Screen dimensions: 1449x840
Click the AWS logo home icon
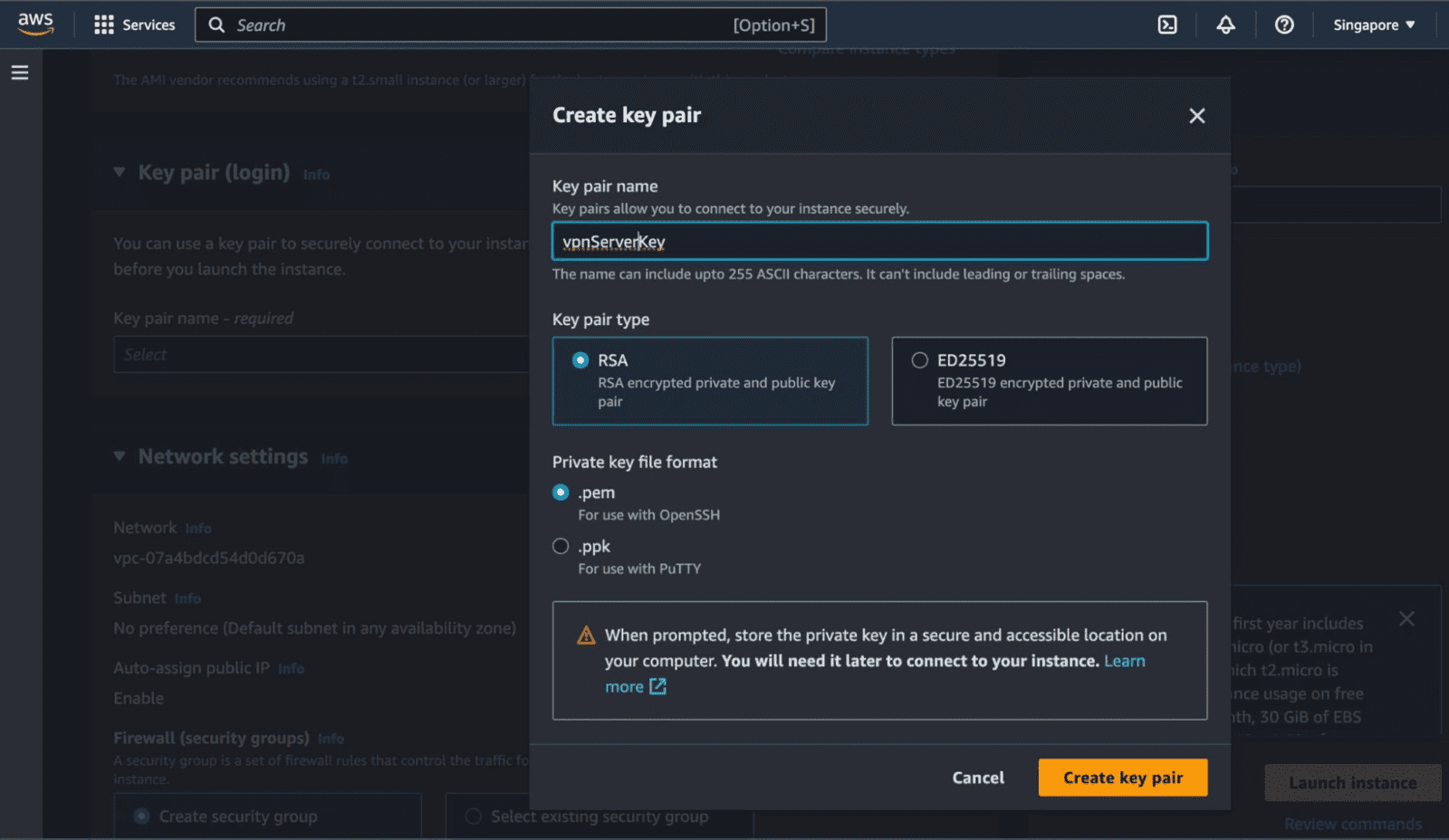pyautogui.click(x=35, y=24)
